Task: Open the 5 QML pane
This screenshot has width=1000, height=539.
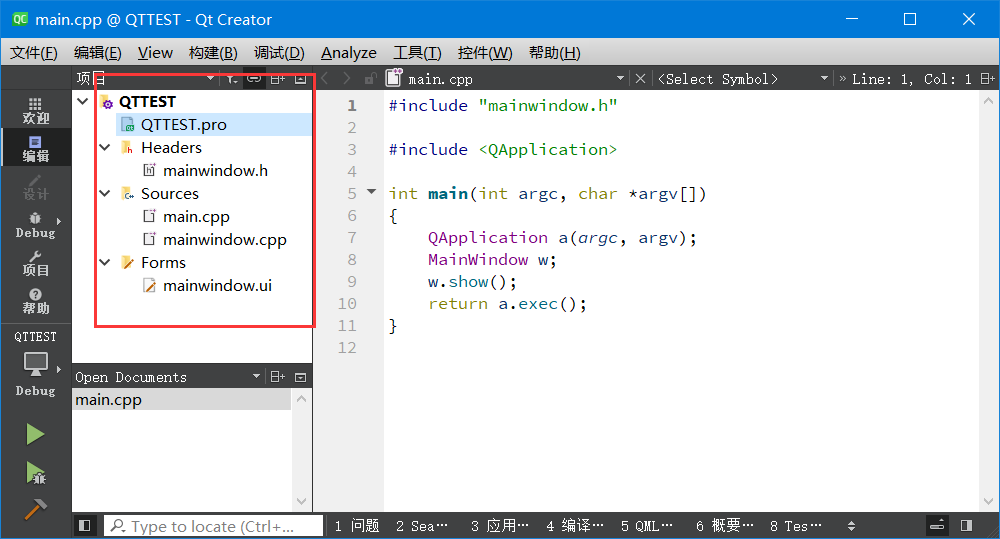Action: (x=647, y=526)
